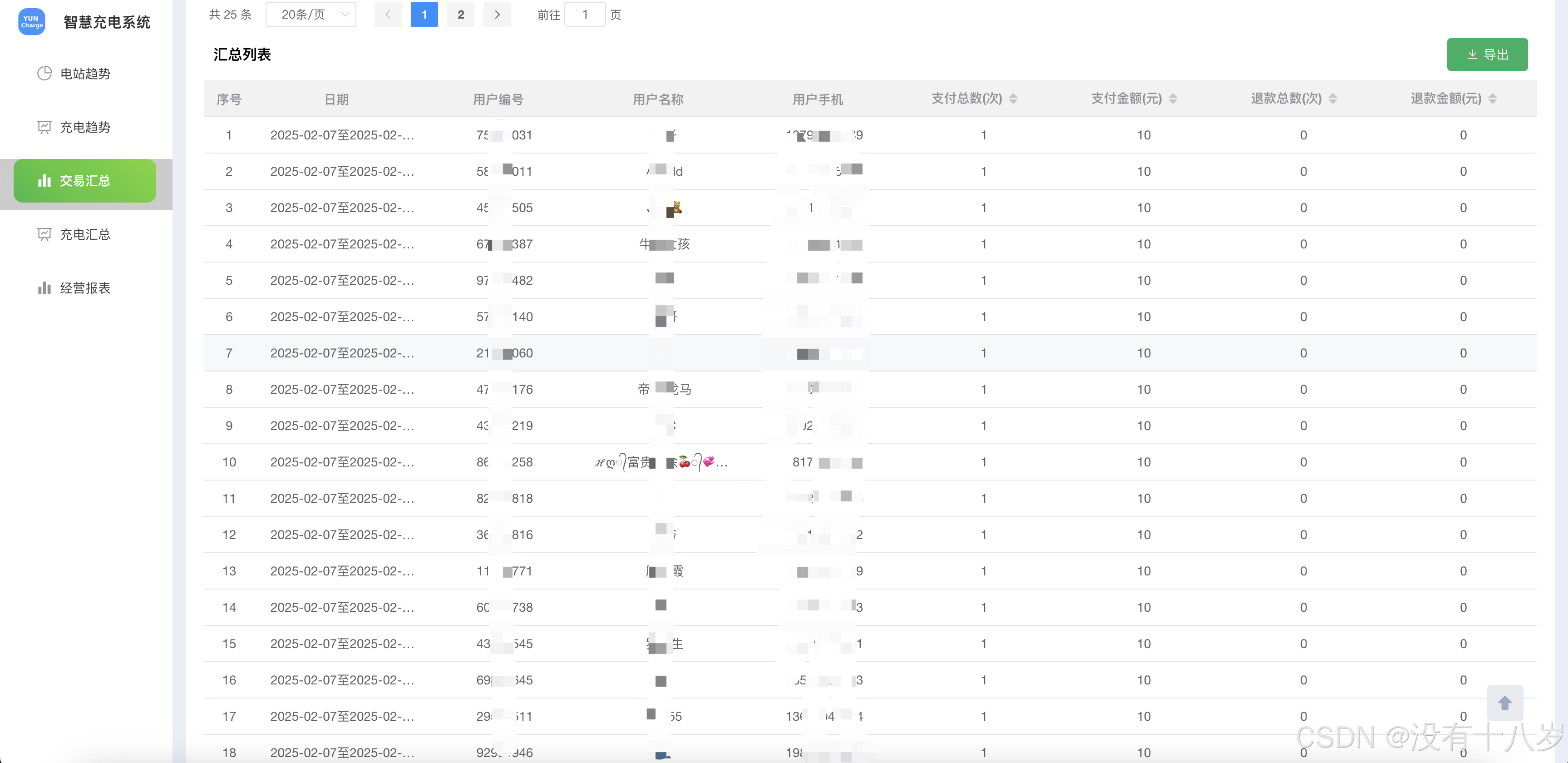Open the 充电汇总 menu item
1568x763 pixels.
click(x=85, y=234)
